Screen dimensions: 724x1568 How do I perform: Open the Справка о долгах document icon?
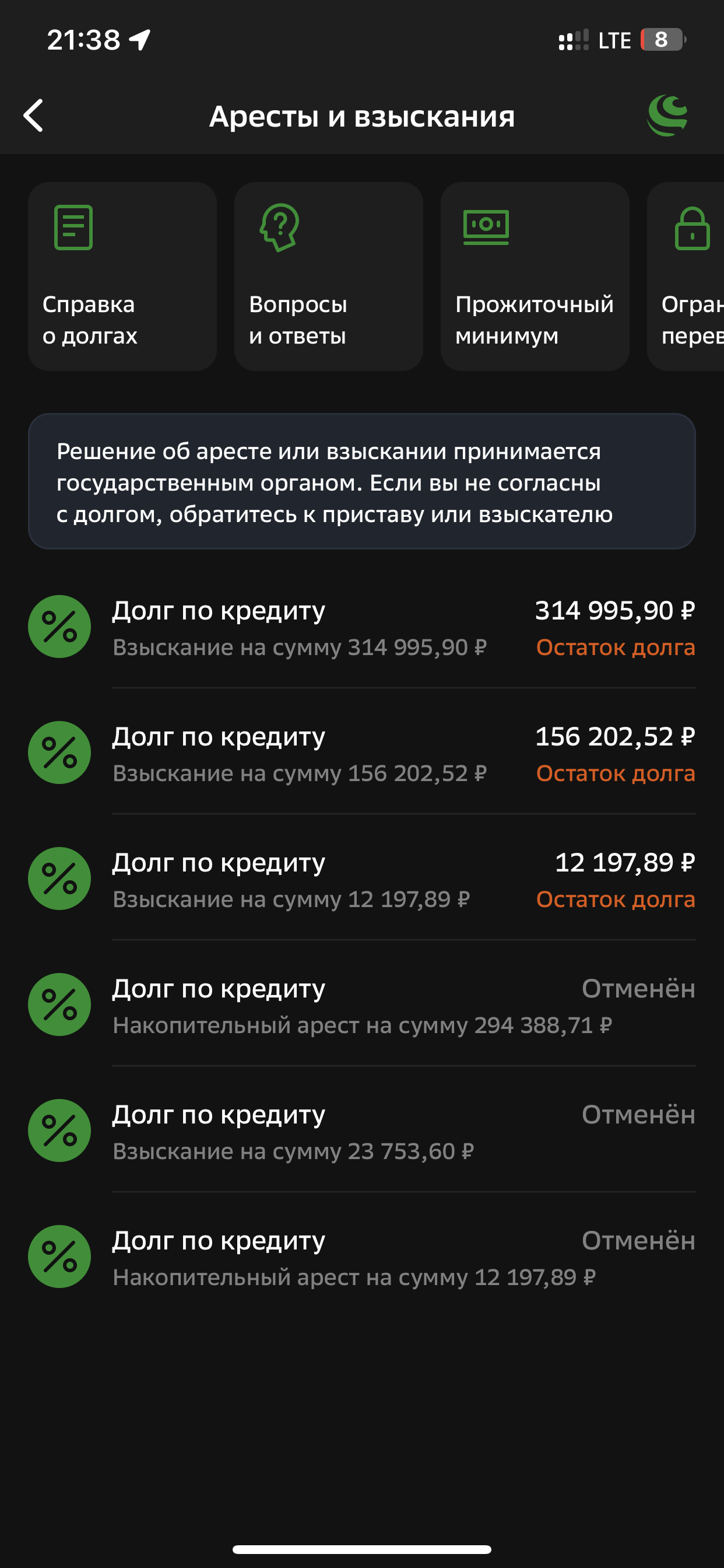pos(72,228)
